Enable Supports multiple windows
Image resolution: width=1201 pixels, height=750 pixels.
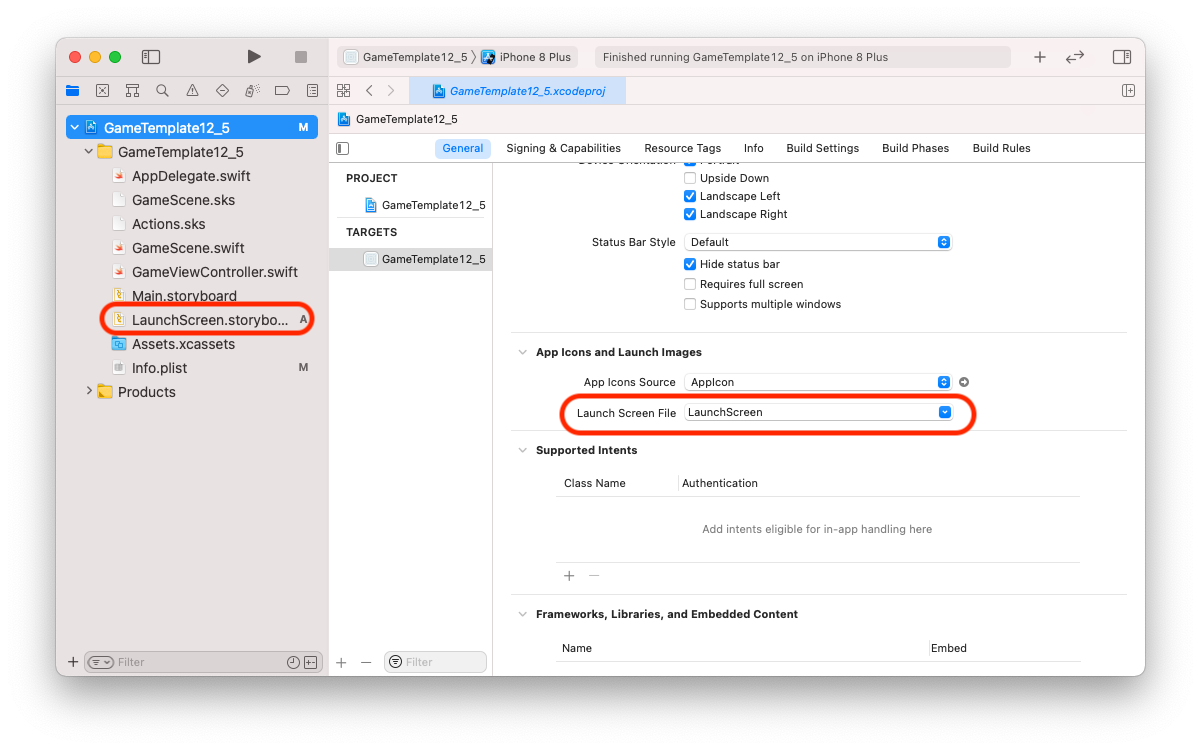(x=690, y=304)
